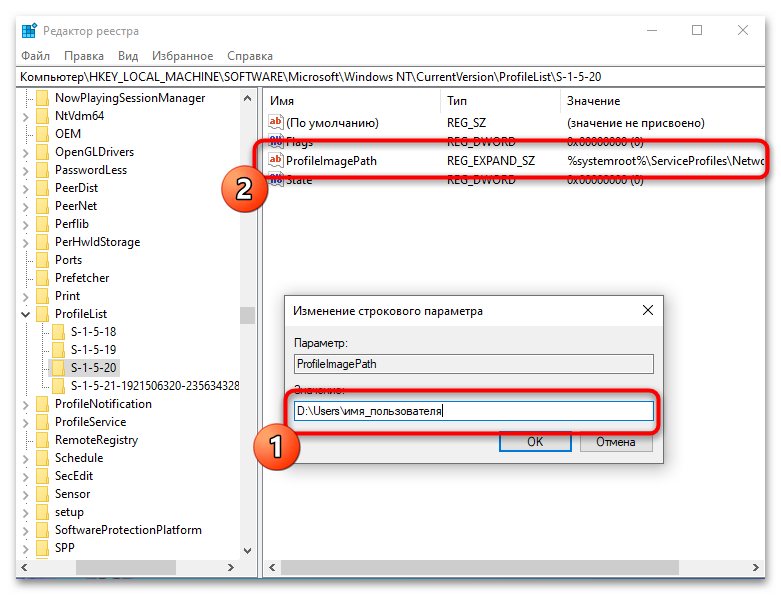Click tree pane horizontal scroll right arrow
The width and height of the screenshot is (781, 595).
[x=231, y=567]
